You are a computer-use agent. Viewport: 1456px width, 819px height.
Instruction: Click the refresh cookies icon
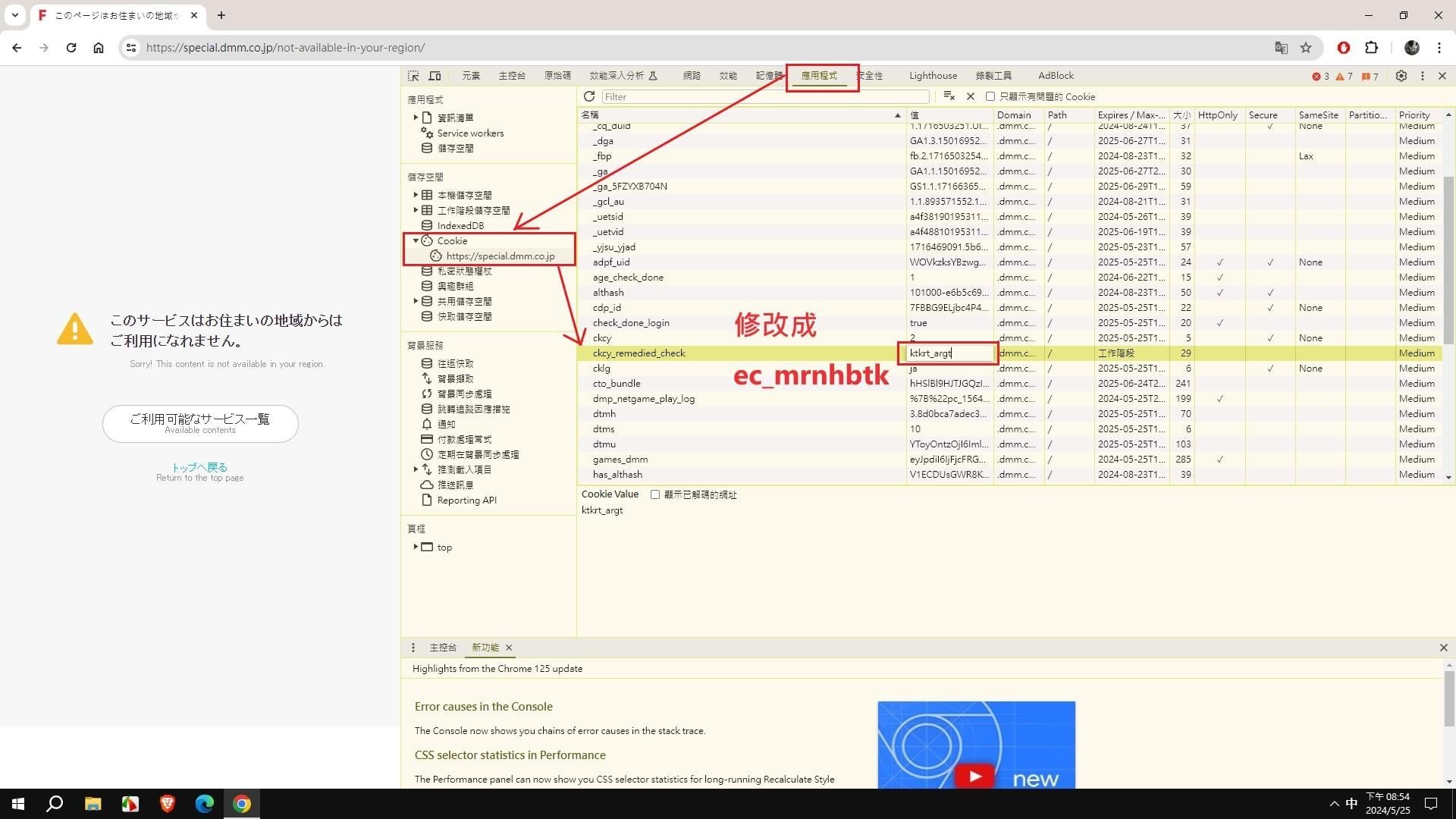click(x=589, y=96)
